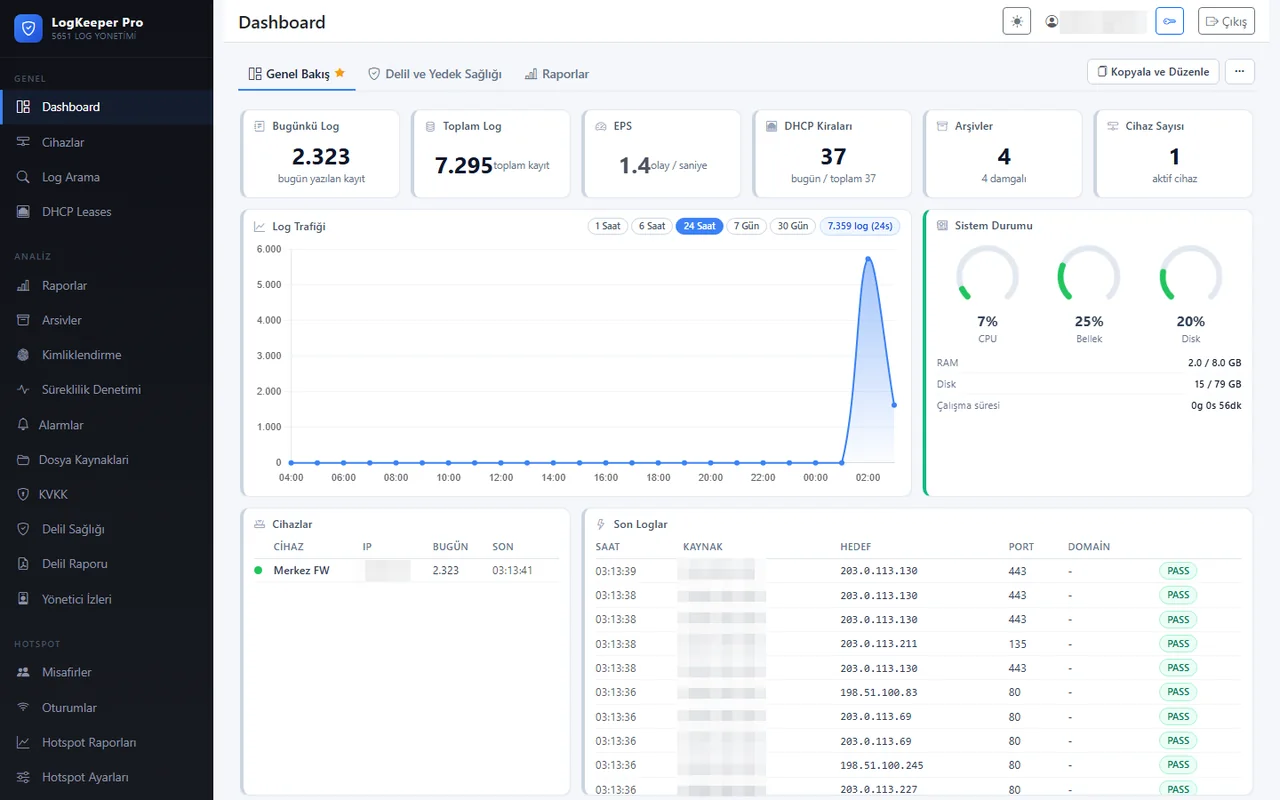Click the KVKK shield icon

click(x=23, y=494)
